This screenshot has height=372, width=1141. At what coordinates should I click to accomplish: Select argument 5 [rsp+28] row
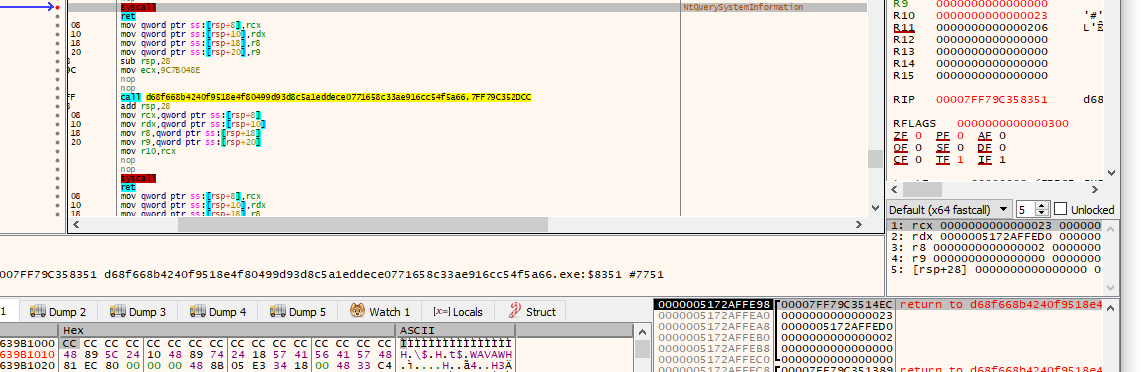click(x=995, y=269)
